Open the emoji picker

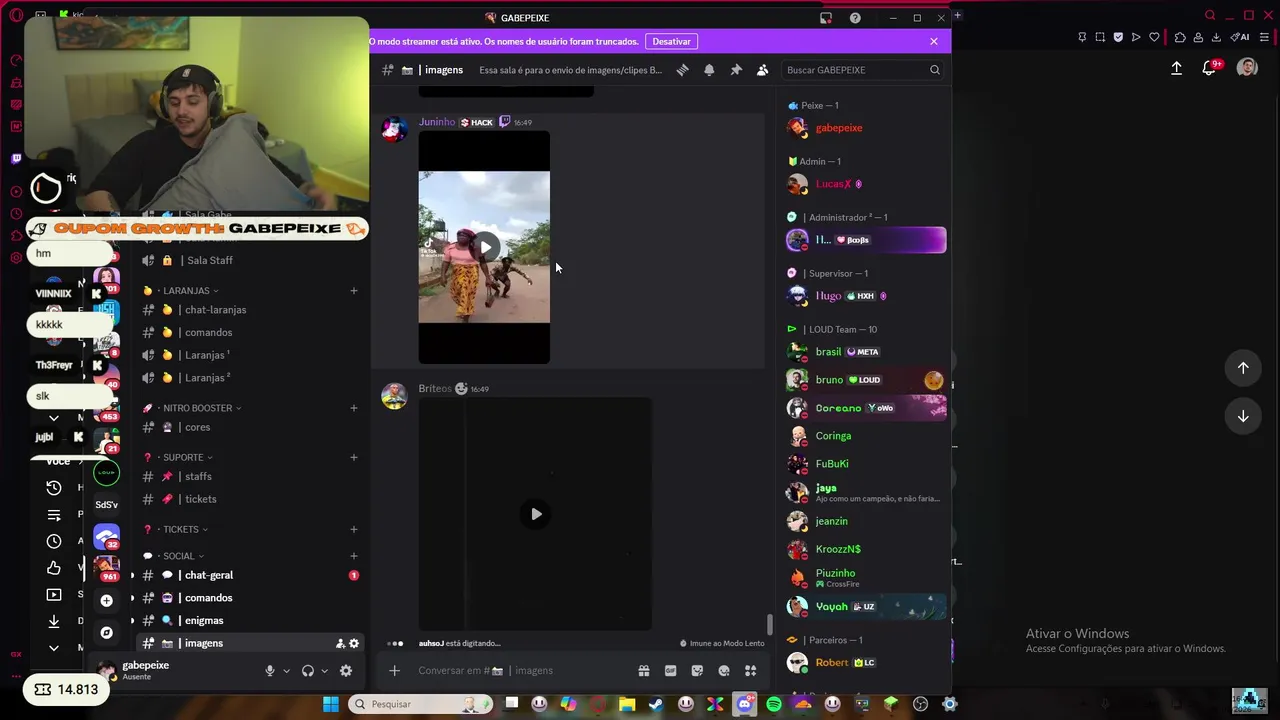[x=724, y=671]
